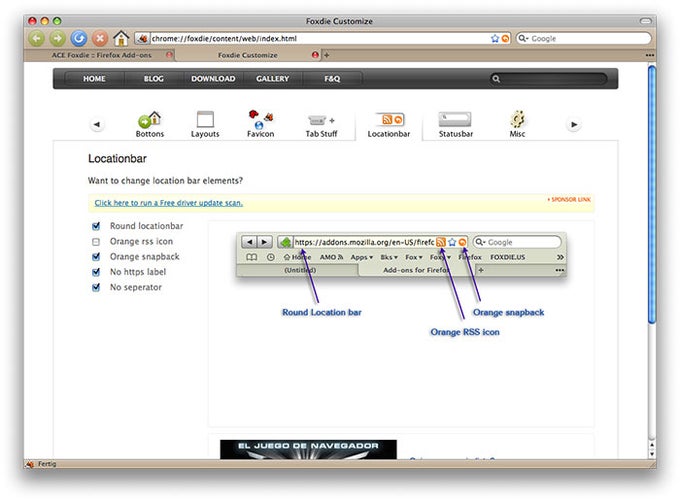Toggle No https label checkbox
This screenshot has height=501, width=680.
tap(96, 272)
